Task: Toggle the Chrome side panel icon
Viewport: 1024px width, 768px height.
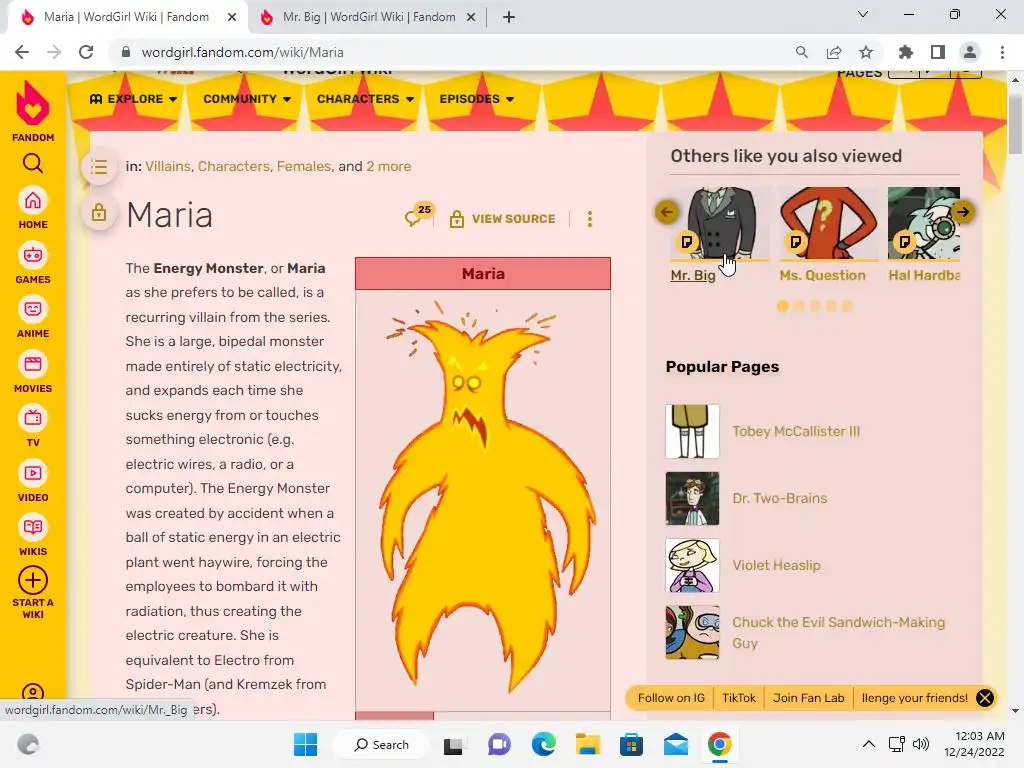Action: point(938,52)
